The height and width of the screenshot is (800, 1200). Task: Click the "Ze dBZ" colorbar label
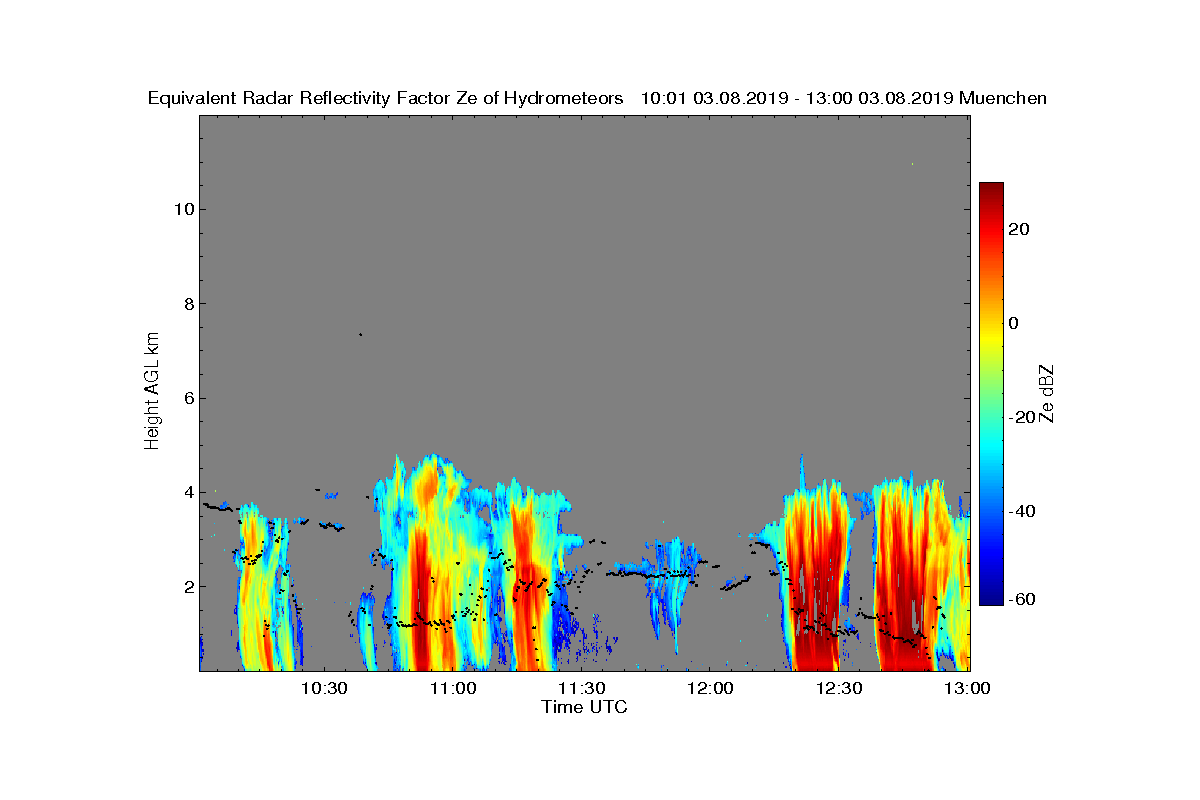(x=1049, y=392)
